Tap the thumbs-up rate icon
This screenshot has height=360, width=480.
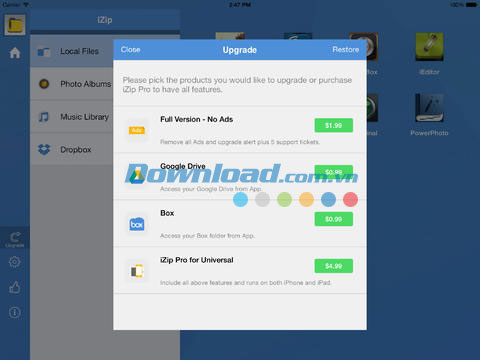(x=15, y=287)
